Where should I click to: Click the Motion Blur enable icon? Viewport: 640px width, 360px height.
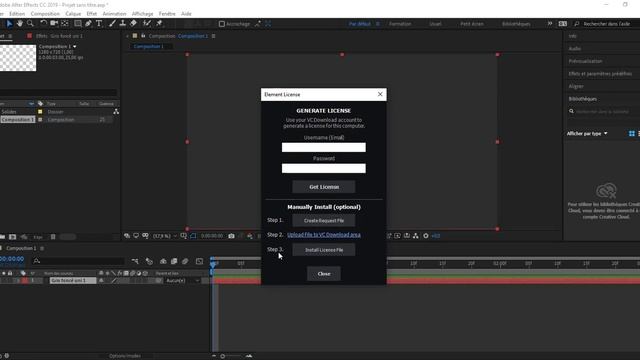(x=185, y=261)
